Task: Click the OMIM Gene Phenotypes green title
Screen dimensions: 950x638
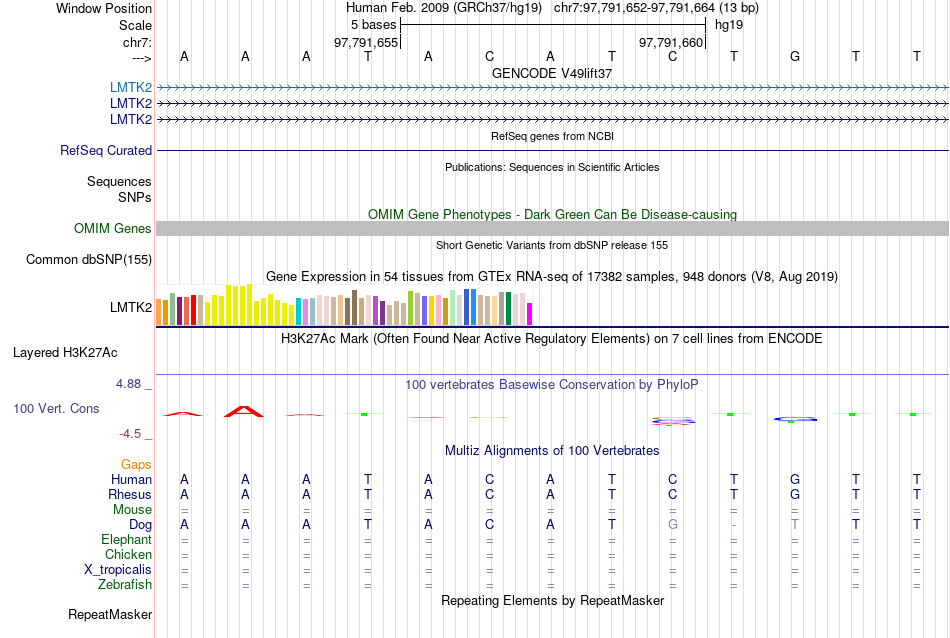Action: (x=552, y=214)
